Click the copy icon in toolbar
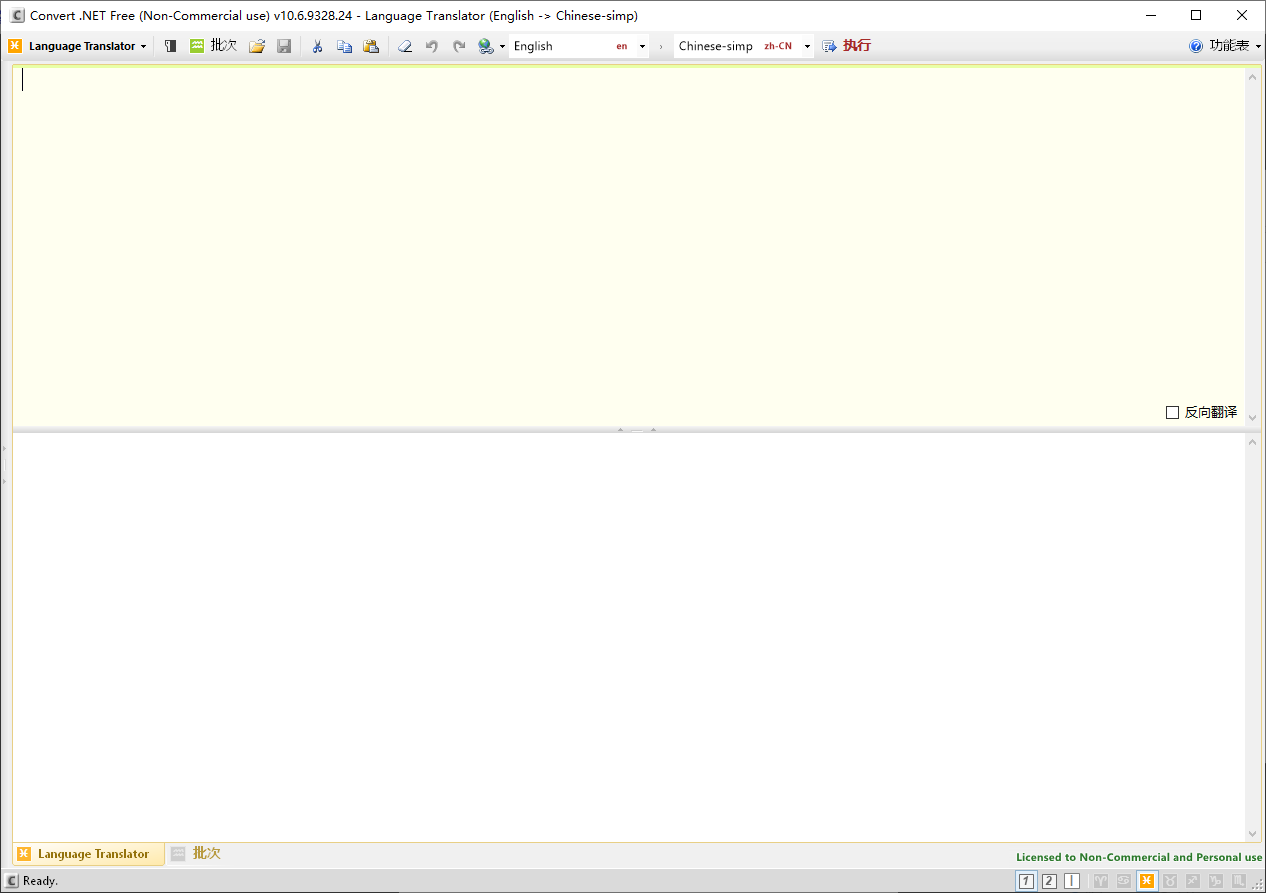This screenshot has width=1266, height=893. [x=344, y=46]
